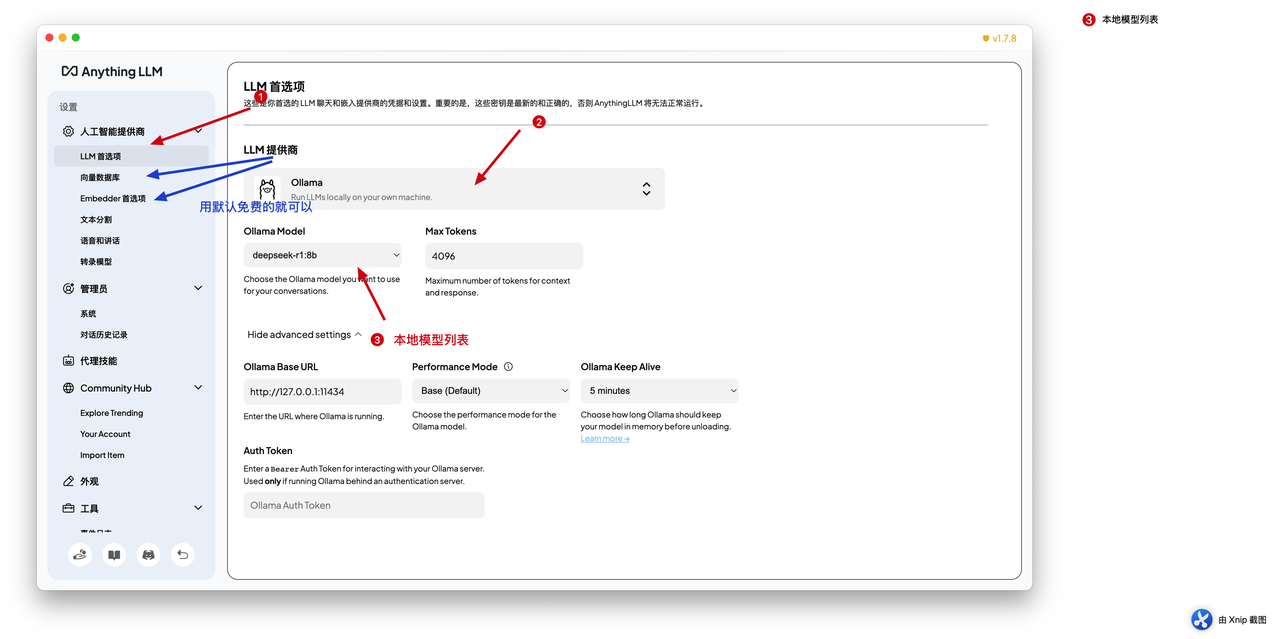Image resolution: width=1280 pixels, height=639 pixels.
Task: Open the Ollama Model deepseek-r1:8b dropdown
Action: click(x=323, y=255)
